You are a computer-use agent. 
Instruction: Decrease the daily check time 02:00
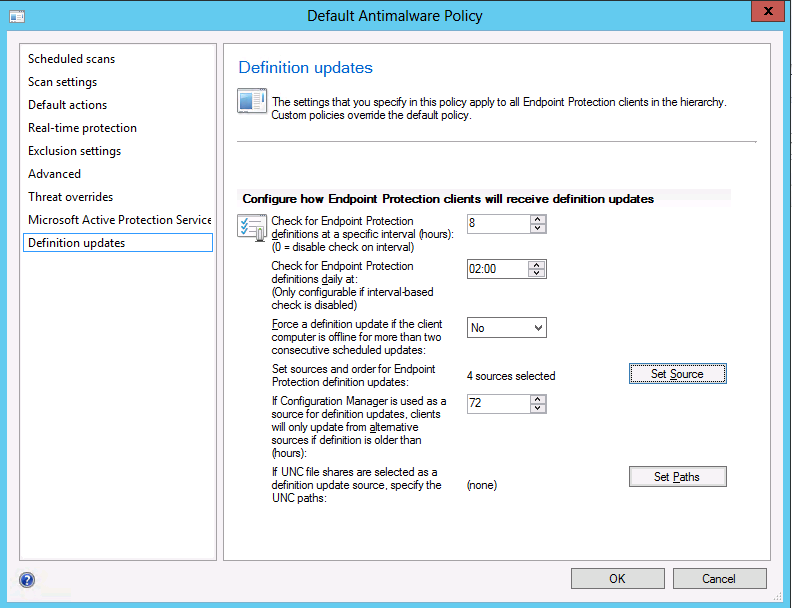536,273
